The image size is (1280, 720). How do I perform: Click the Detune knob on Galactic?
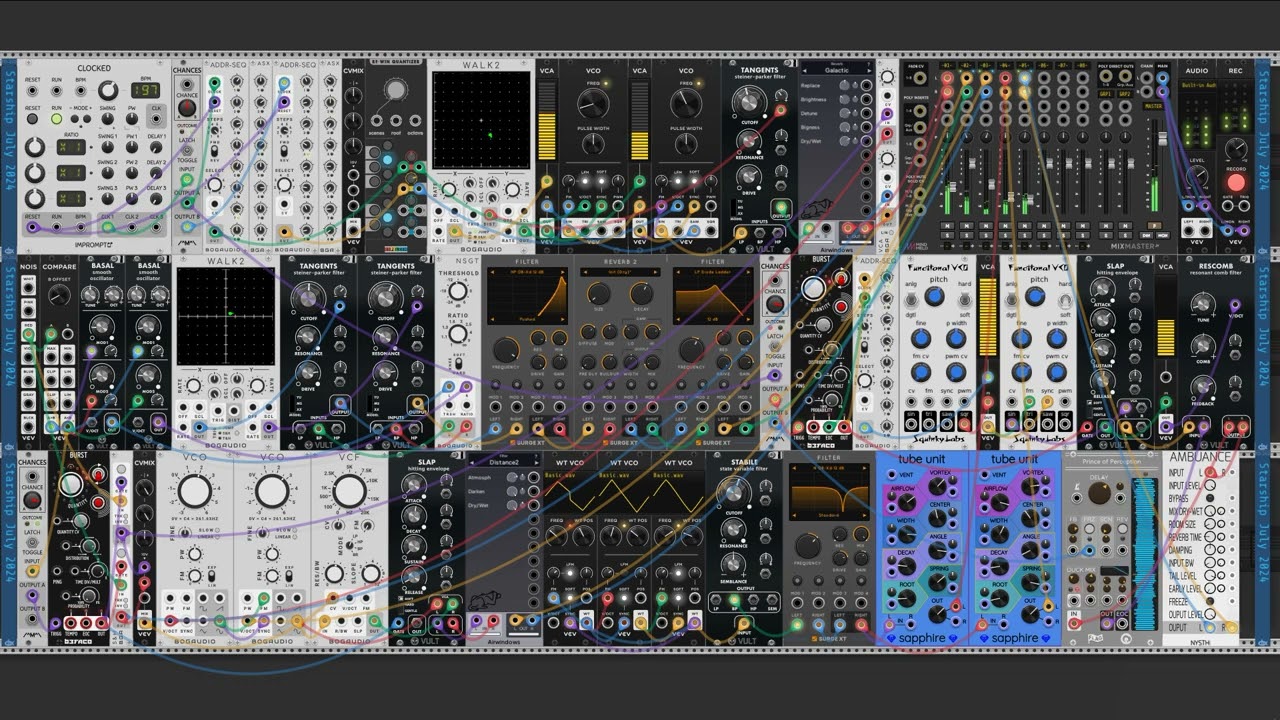[x=845, y=114]
